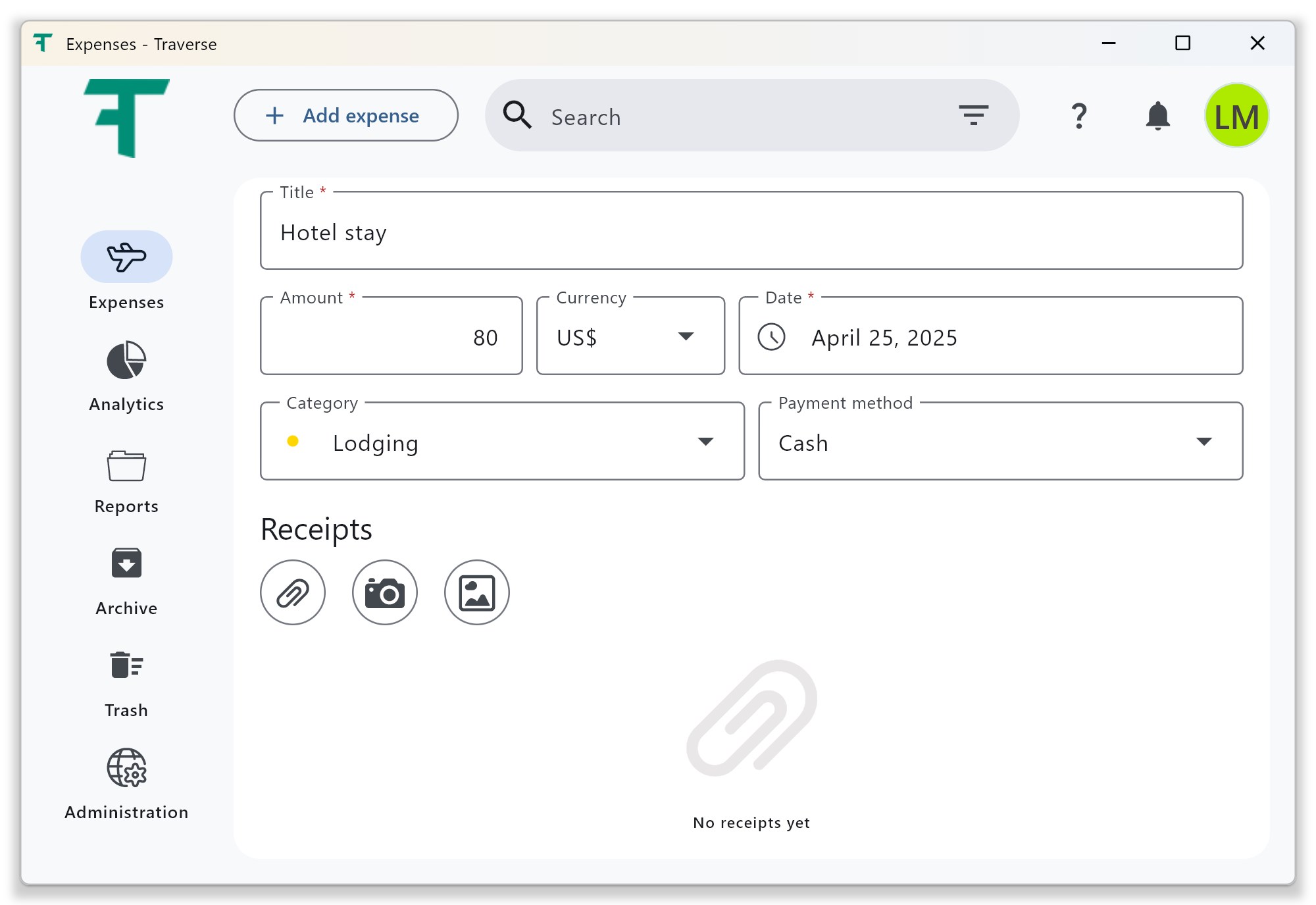Click into the Amount field
The width and height of the screenshot is (1316, 905).
click(x=392, y=336)
